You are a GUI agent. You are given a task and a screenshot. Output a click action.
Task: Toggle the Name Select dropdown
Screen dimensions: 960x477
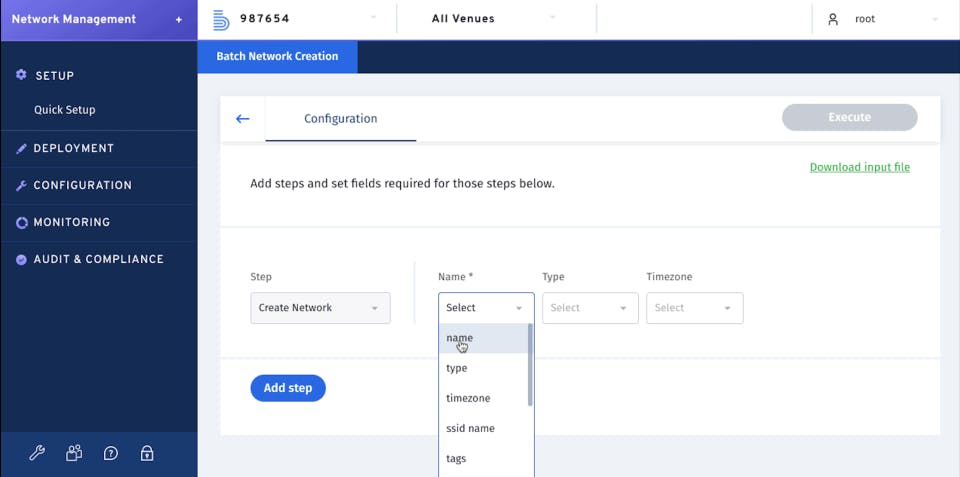(486, 308)
